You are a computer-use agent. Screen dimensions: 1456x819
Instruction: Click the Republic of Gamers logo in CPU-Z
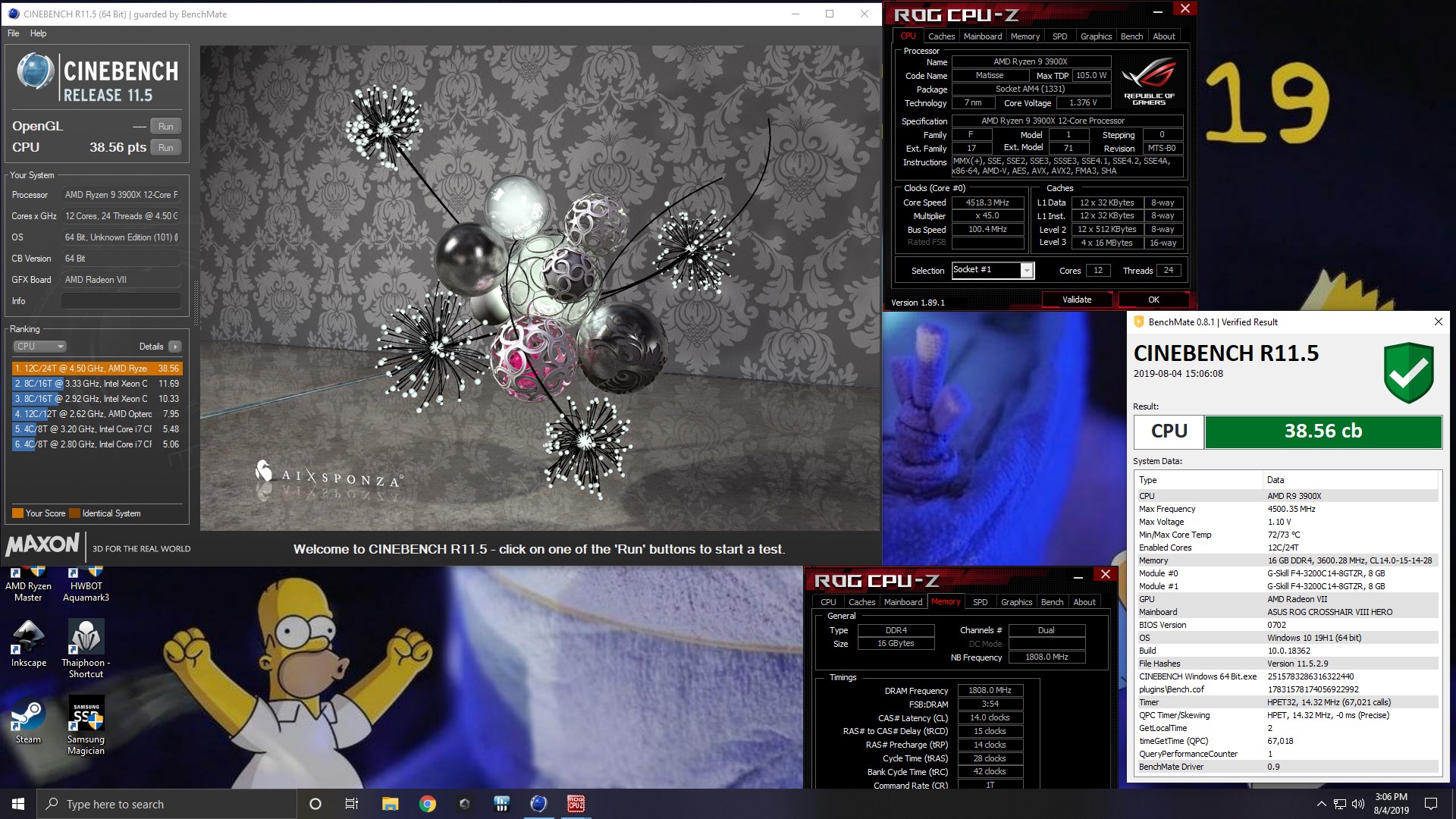[x=1149, y=80]
